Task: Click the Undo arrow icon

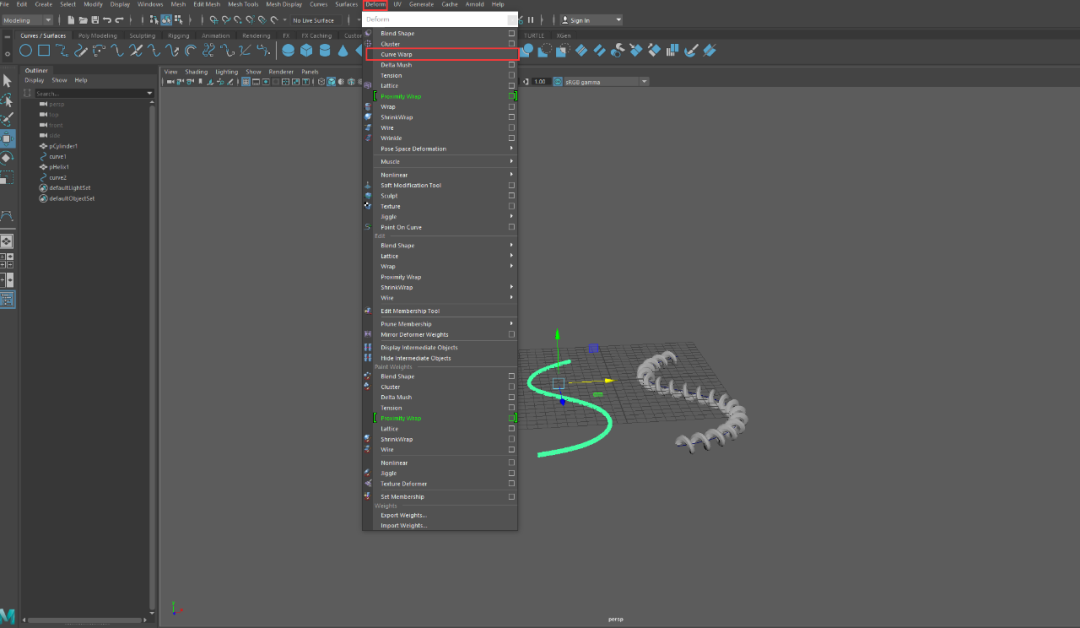Action: pyautogui.click(x=107, y=20)
